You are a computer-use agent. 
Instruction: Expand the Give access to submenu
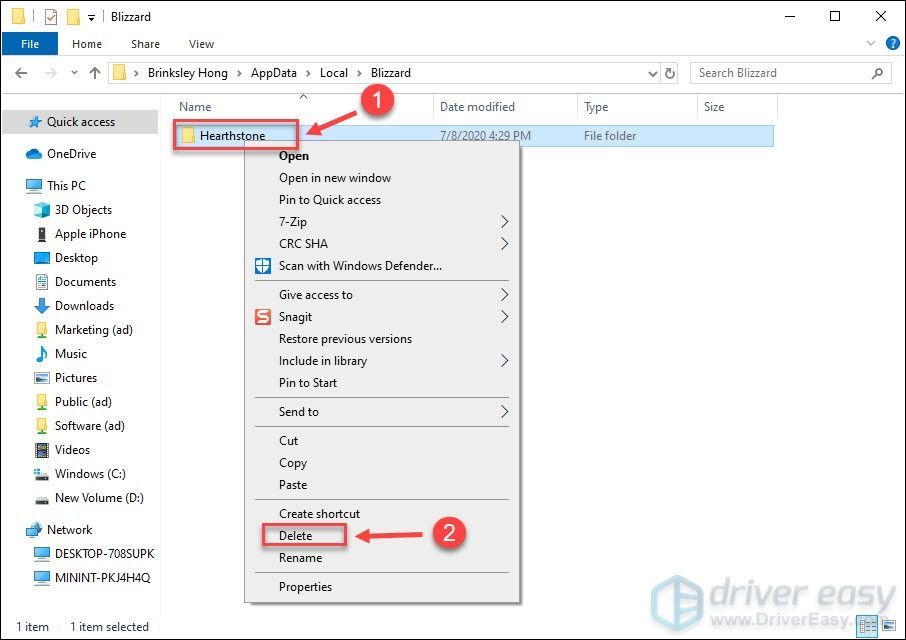pyautogui.click(x=382, y=295)
